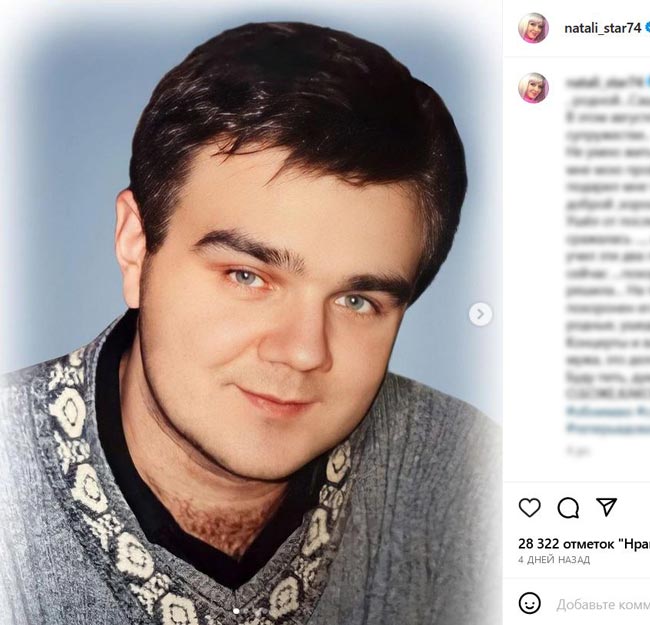Open natali_star74 profile avatar in header
Screen dimensions: 650x625
click(x=533, y=28)
